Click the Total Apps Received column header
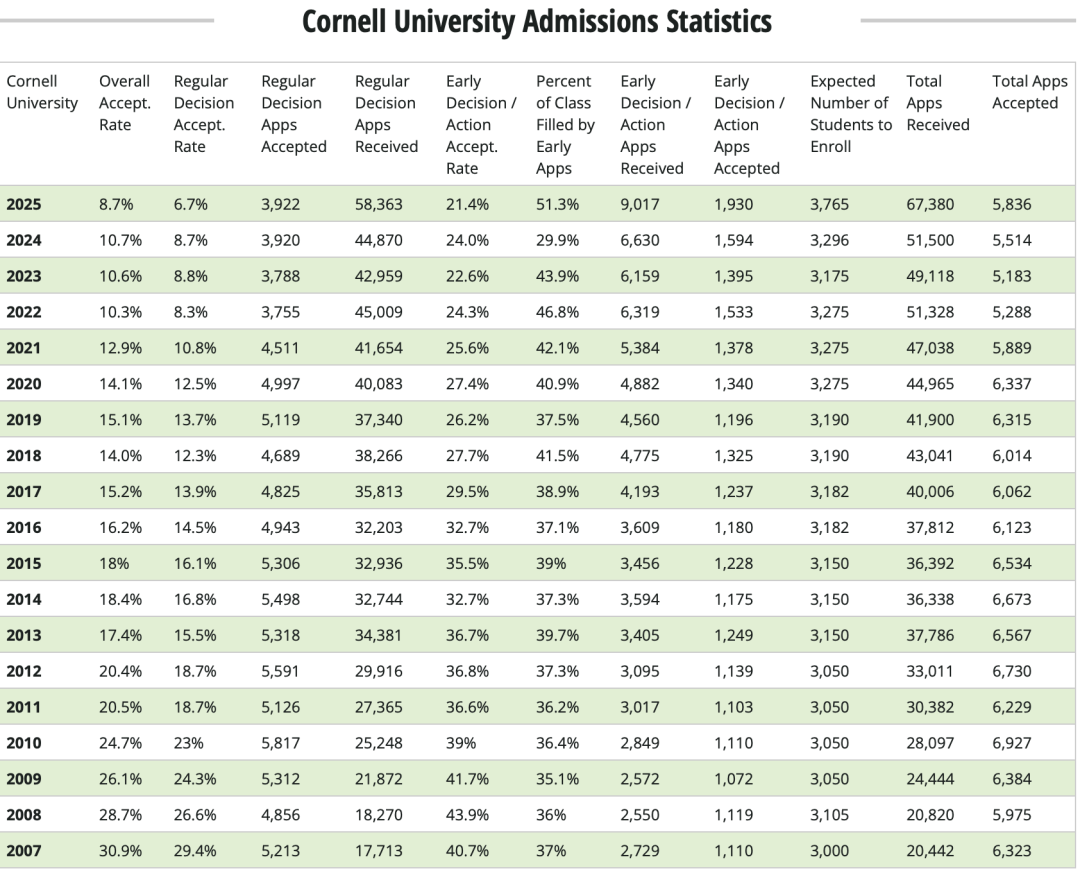The height and width of the screenshot is (871, 1080). coord(937,102)
